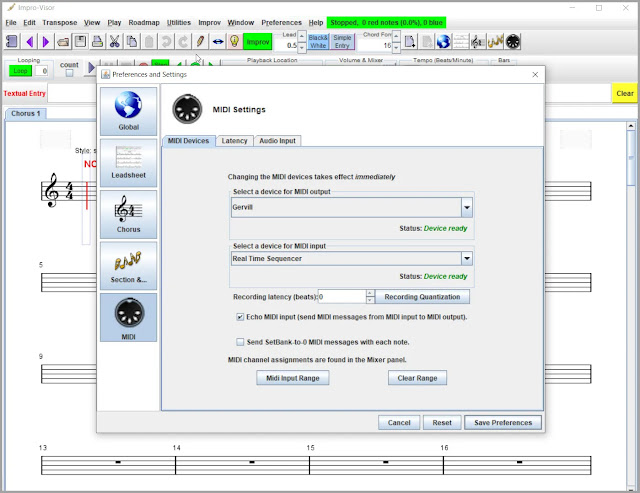Image resolution: width=640 pixels, height=493 pixels.
Task: Select the MIDI Devices tab
Action: pos(189,141)
